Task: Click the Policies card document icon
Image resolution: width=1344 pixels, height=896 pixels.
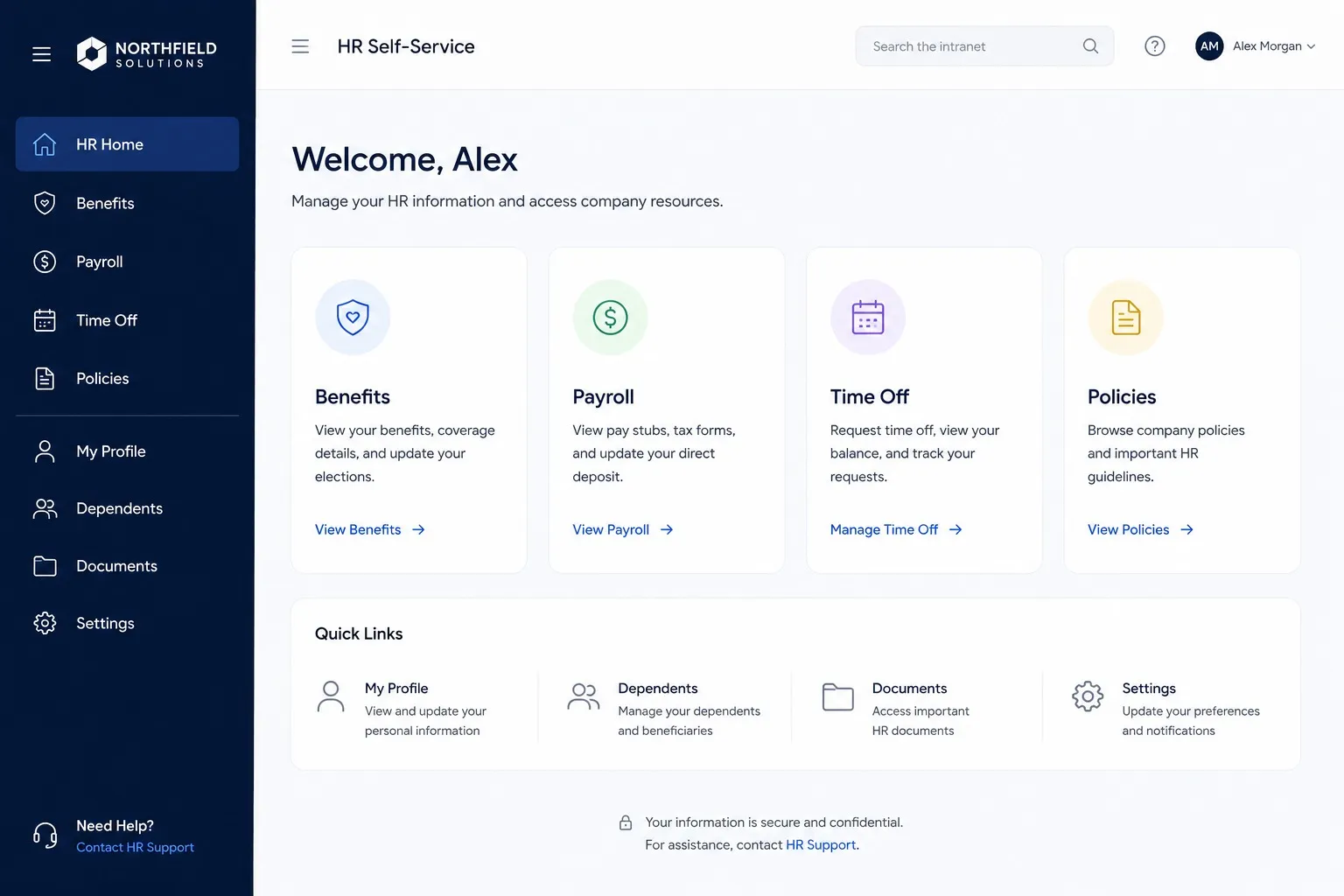Action: tap(1126, 317)
